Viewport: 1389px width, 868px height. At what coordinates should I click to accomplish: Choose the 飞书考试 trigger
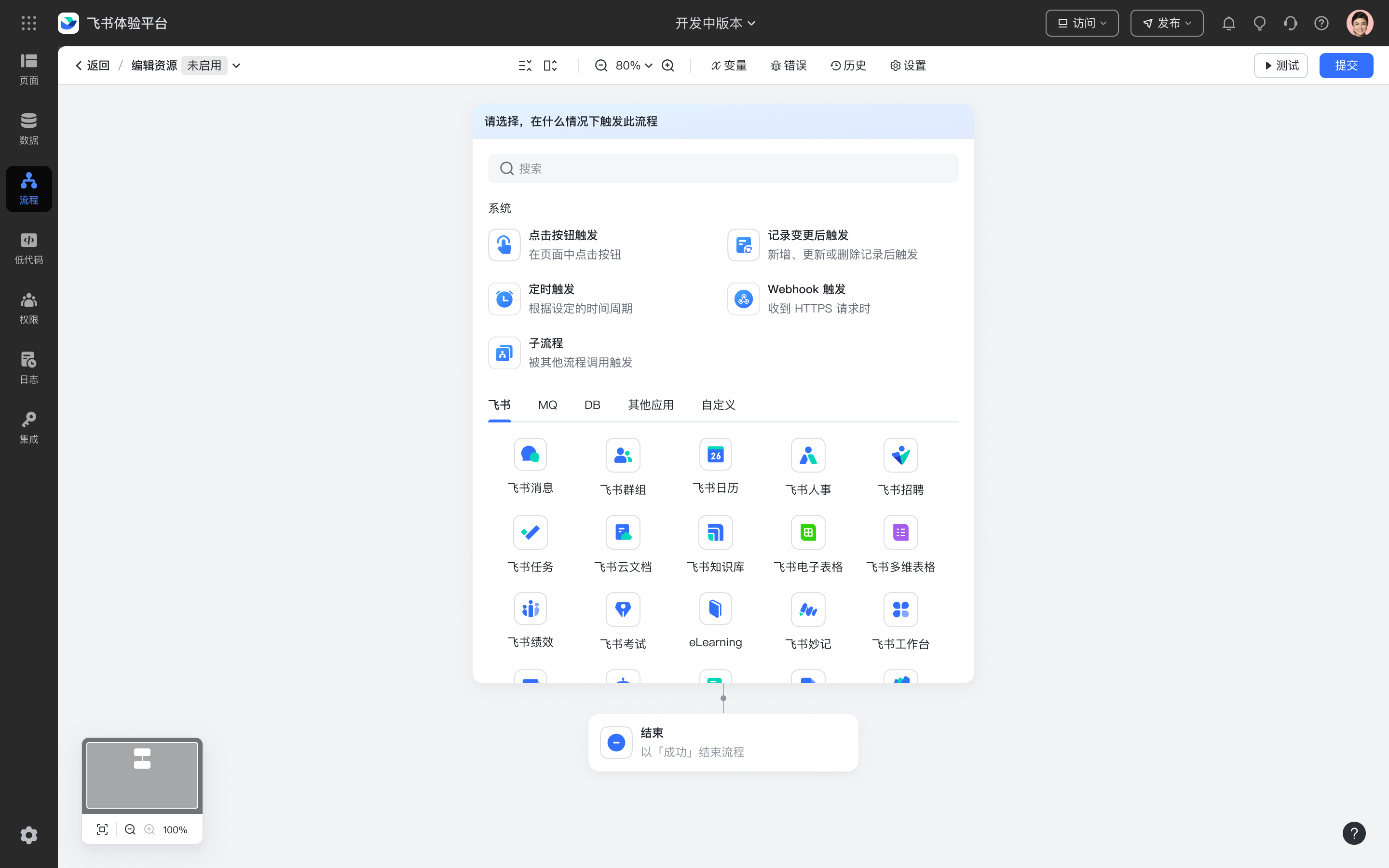coord(623,621)
